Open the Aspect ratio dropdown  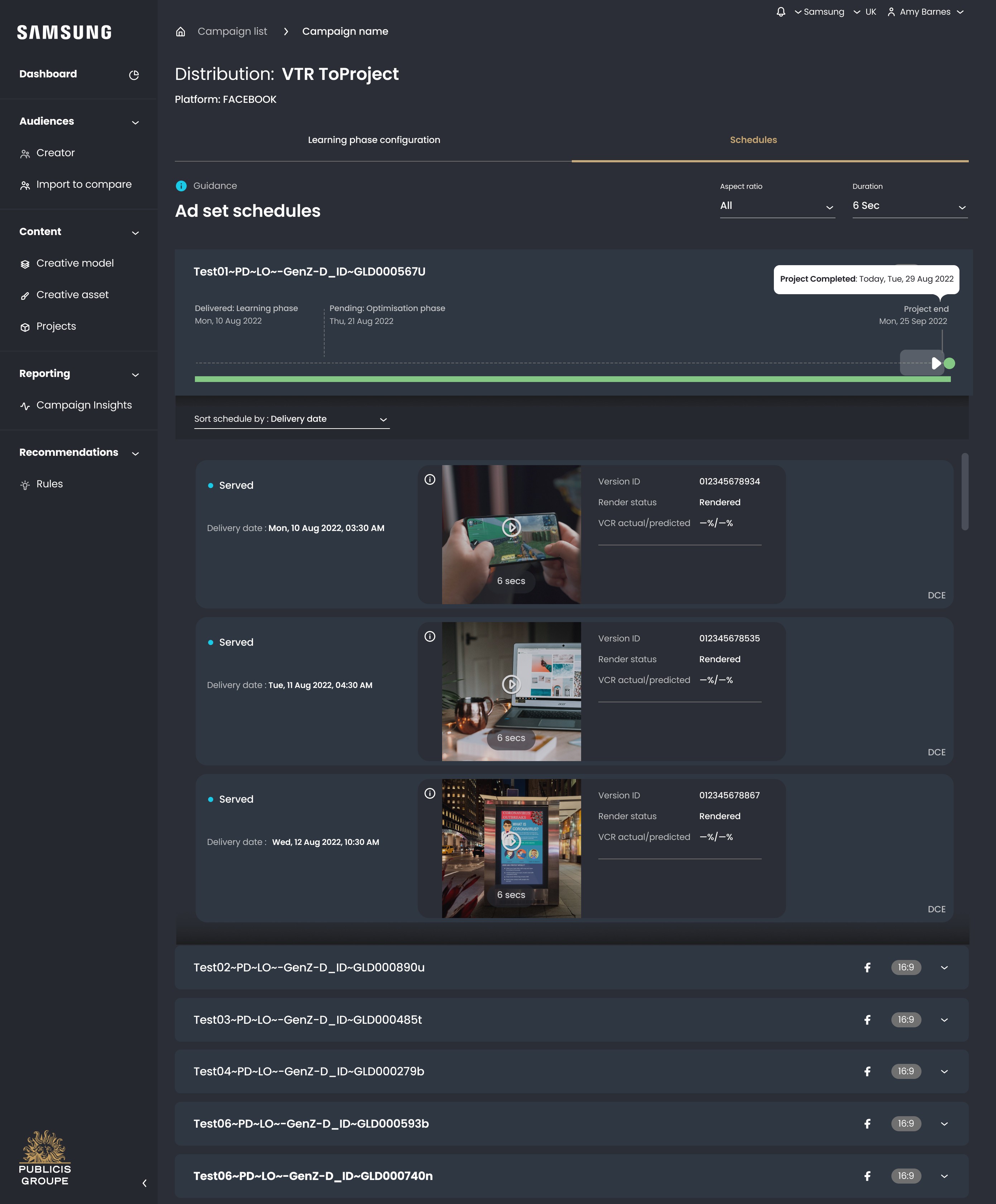point(777,206)
